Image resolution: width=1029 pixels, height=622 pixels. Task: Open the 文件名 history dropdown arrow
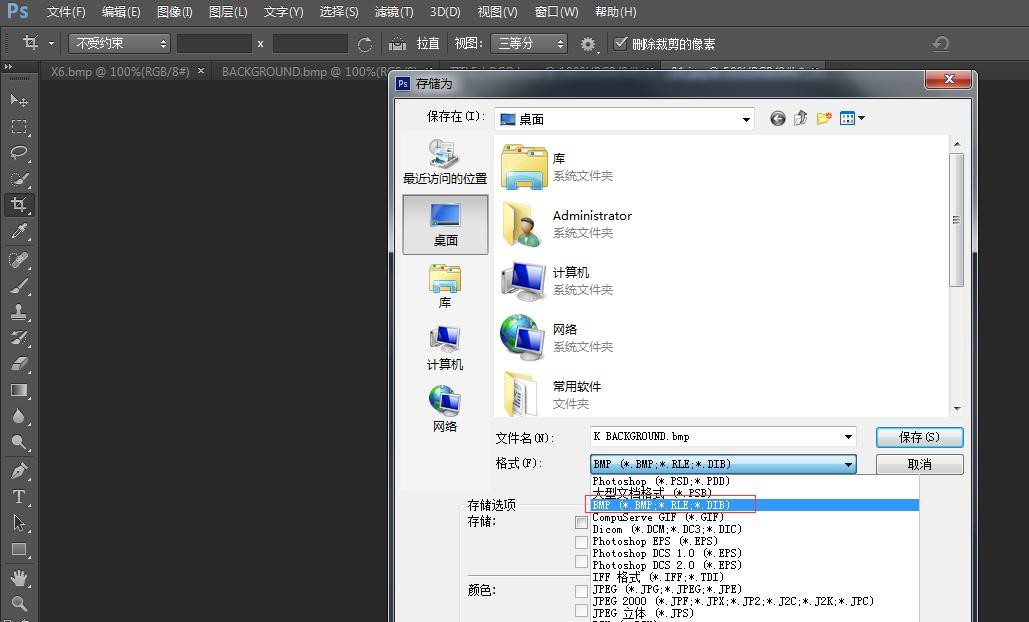849,437
